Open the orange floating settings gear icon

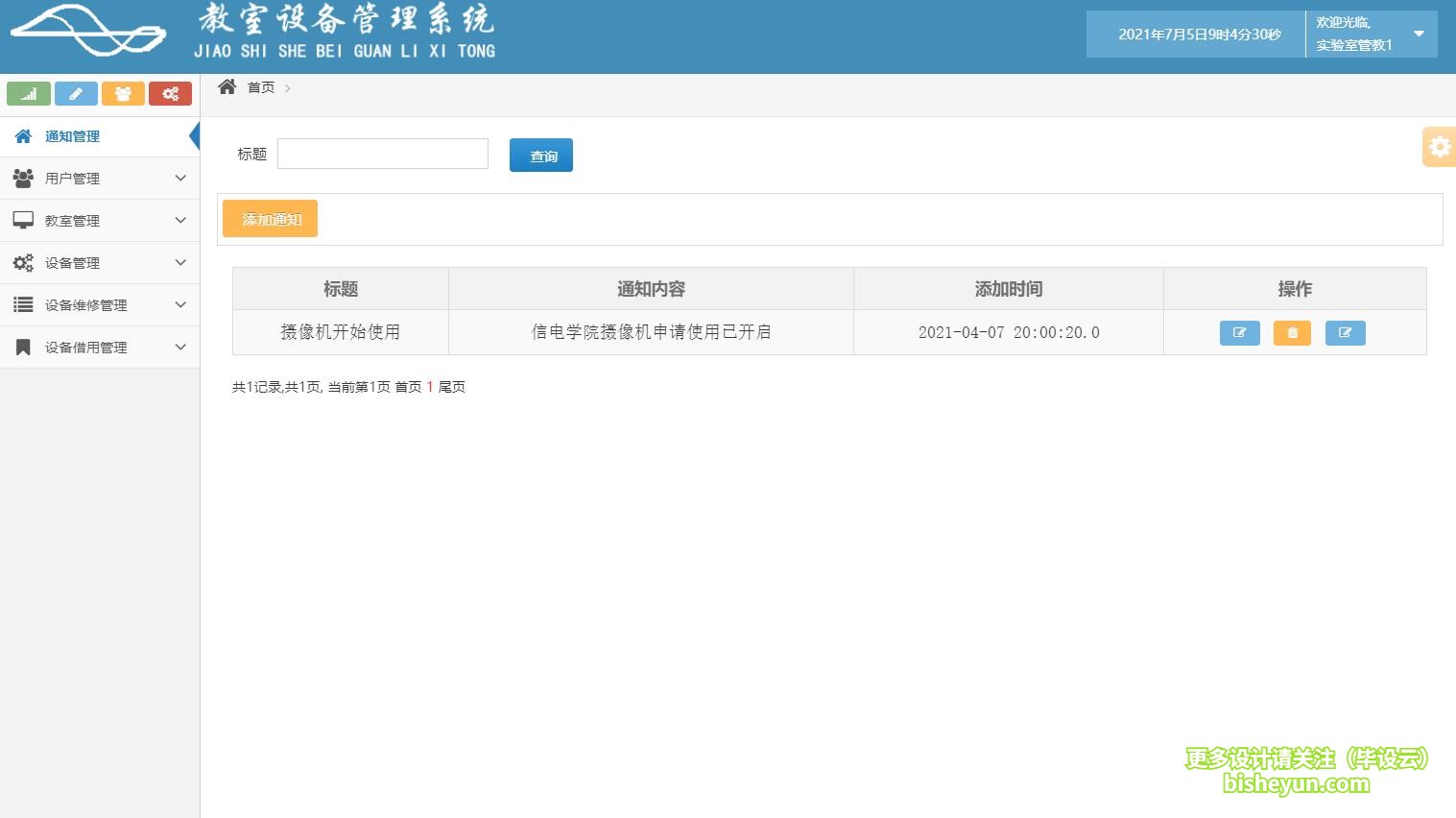coord(1439,146)
